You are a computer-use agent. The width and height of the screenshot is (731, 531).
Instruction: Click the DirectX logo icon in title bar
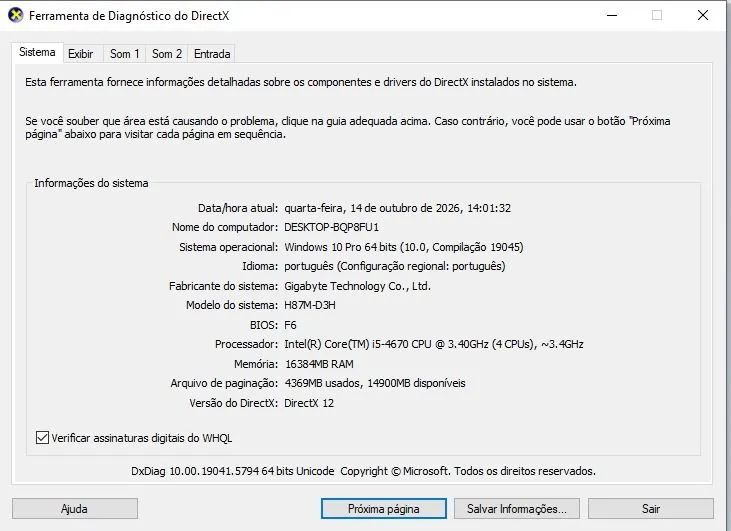coord(15,15)
